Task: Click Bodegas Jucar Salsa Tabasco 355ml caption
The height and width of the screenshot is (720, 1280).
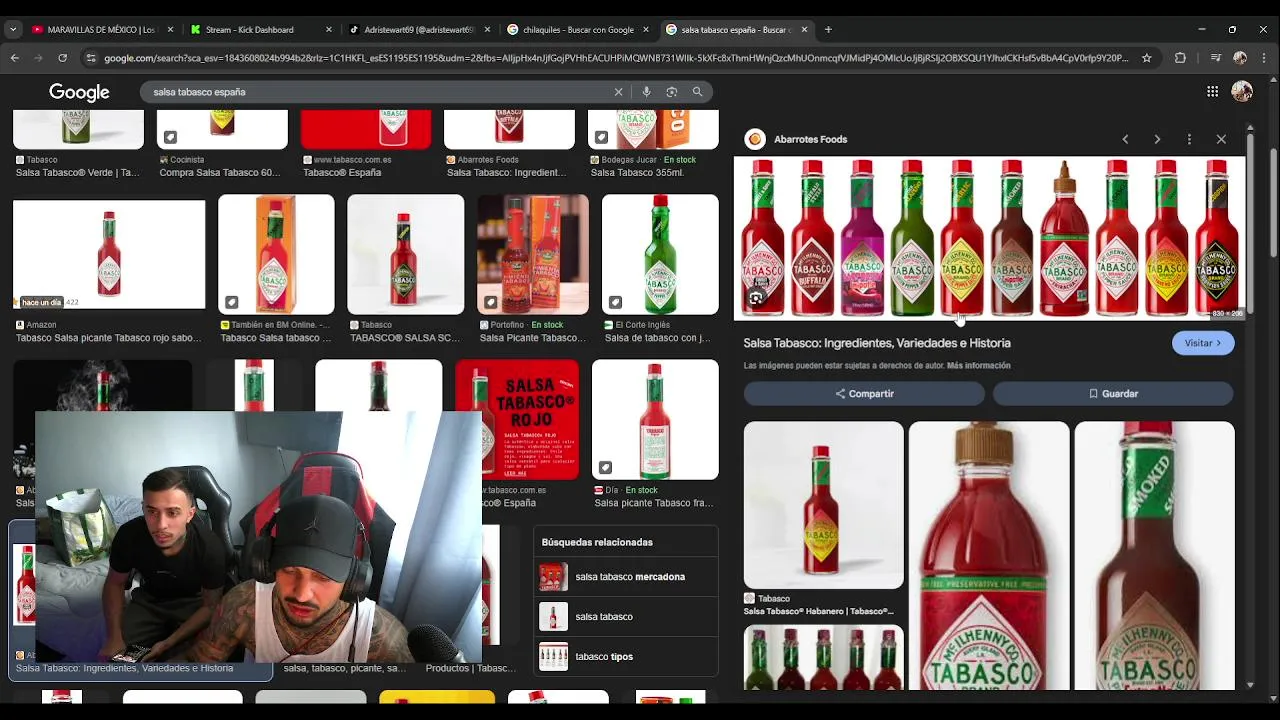Action: tap(637, 173)
